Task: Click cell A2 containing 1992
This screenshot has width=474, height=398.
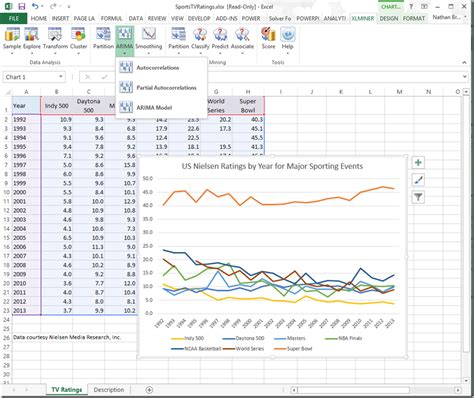Action: click(x=26, y=119)
